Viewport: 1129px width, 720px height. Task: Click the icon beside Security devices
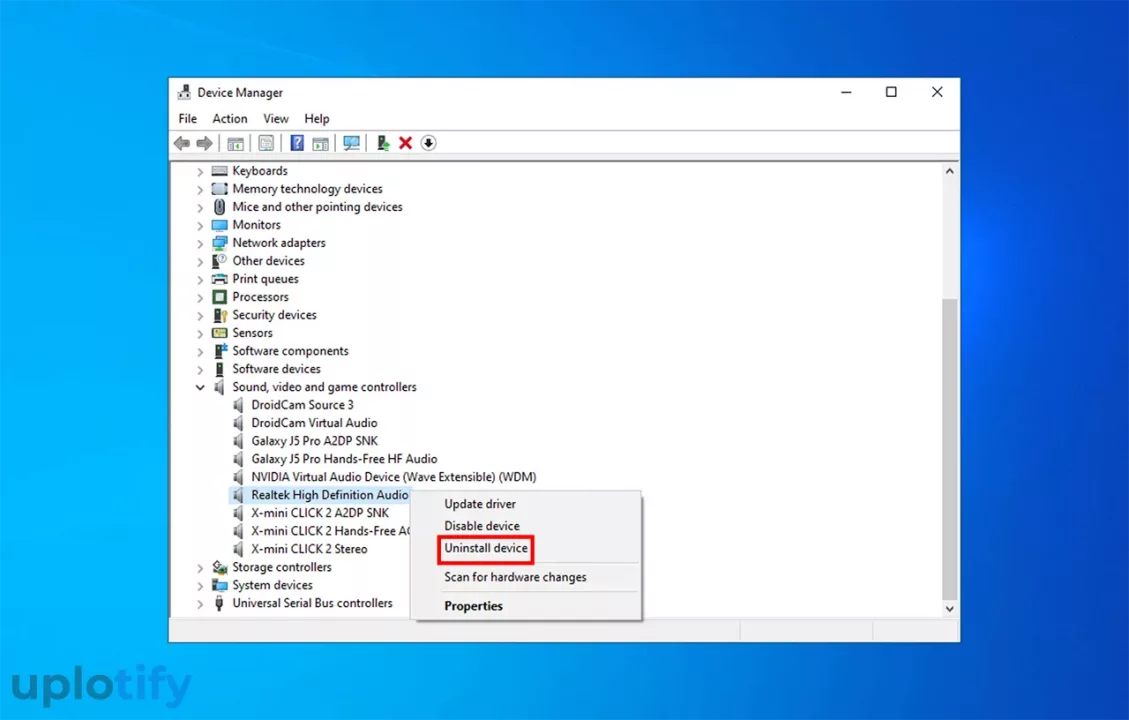point(220,315)
